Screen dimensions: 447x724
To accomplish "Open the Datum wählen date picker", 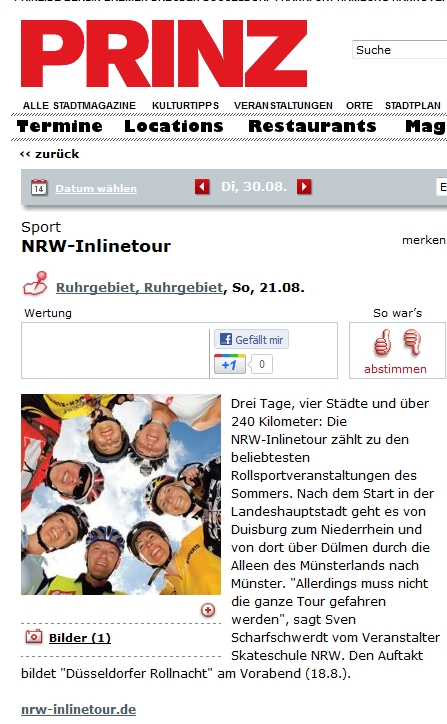I will [96, 188].
